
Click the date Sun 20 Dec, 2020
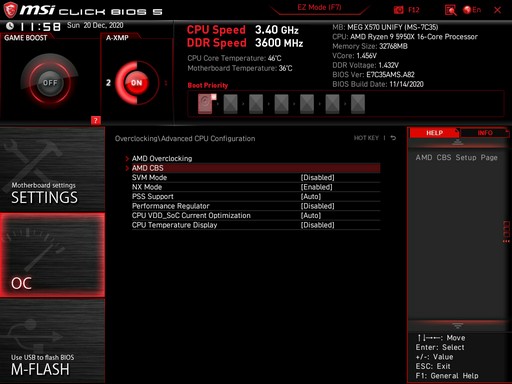pyautogui.click(x=95, y=25)
